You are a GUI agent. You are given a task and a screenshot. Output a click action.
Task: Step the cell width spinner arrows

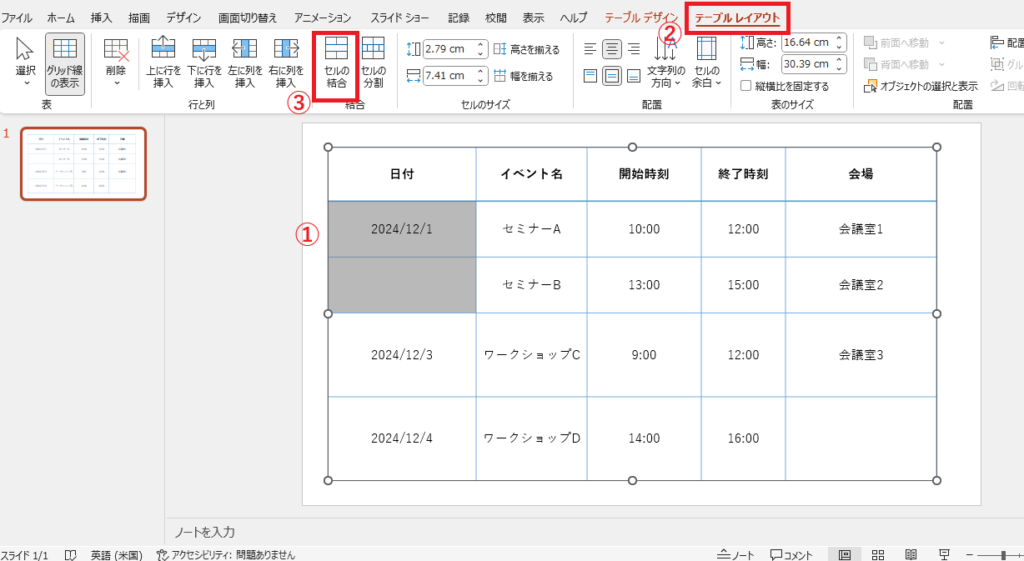click(x=481, y=75)
